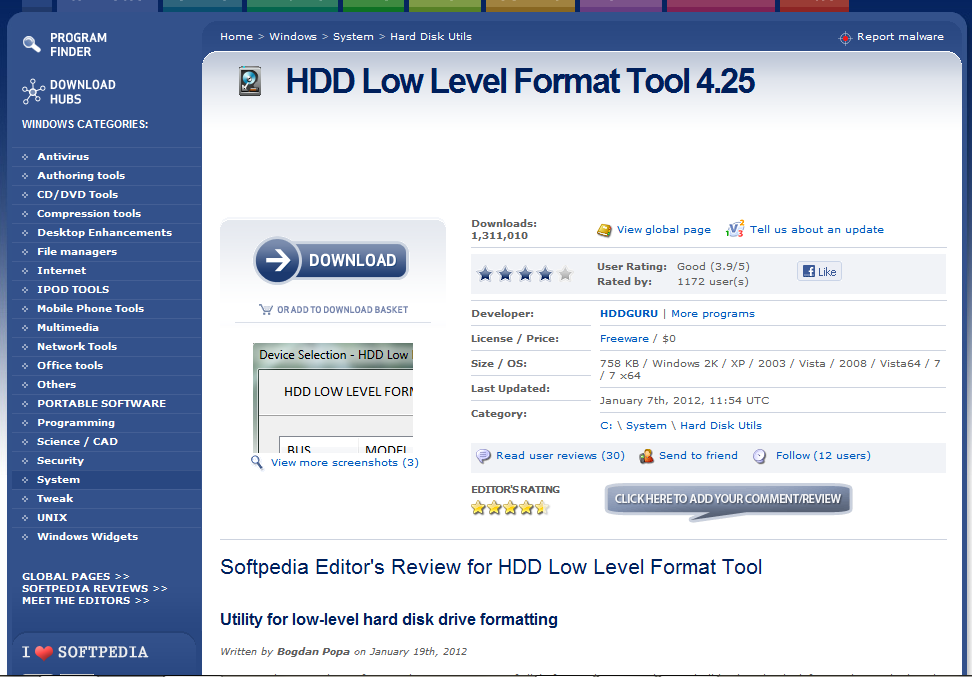
Task: Open the Science / CAD category
Action: click(x=77, y=441)
